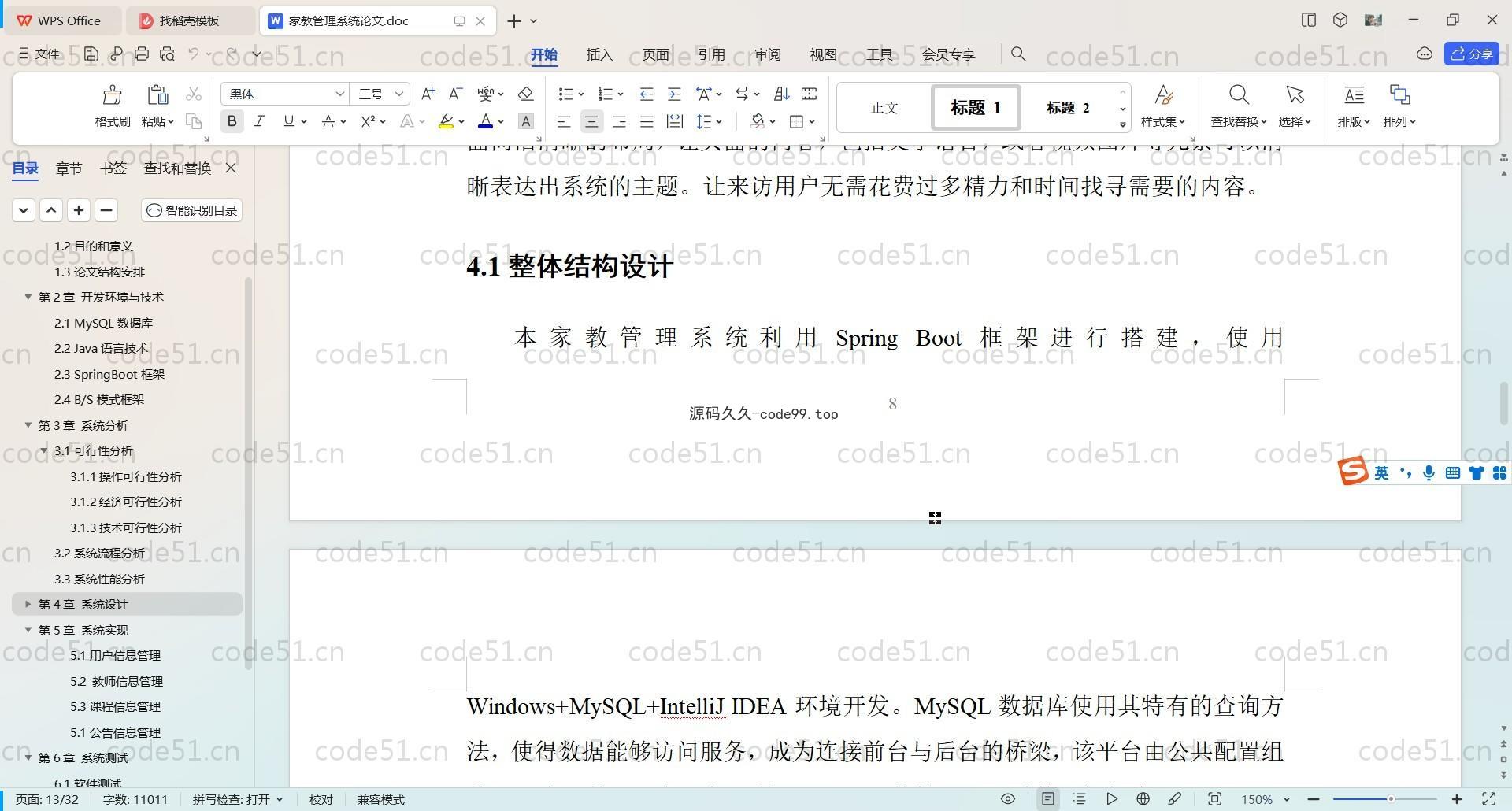Click the Paste (粘贴) clipboard icon
Viewport: 1512px width, 811px height.
click(157, 95)
